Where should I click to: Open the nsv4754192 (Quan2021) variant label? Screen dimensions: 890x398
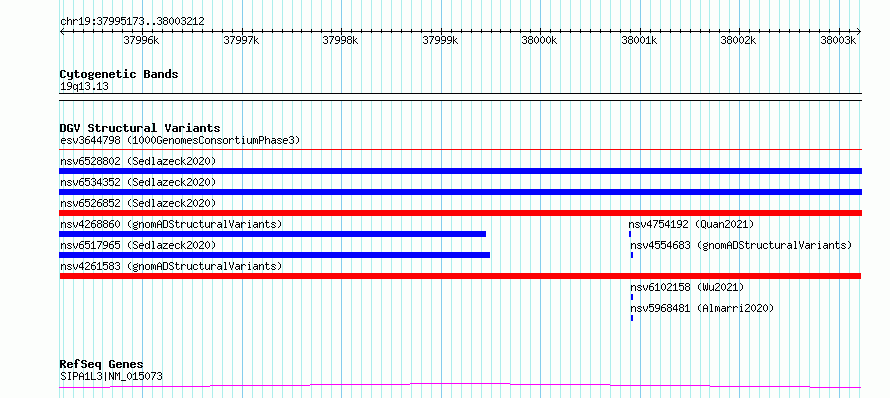692,224
